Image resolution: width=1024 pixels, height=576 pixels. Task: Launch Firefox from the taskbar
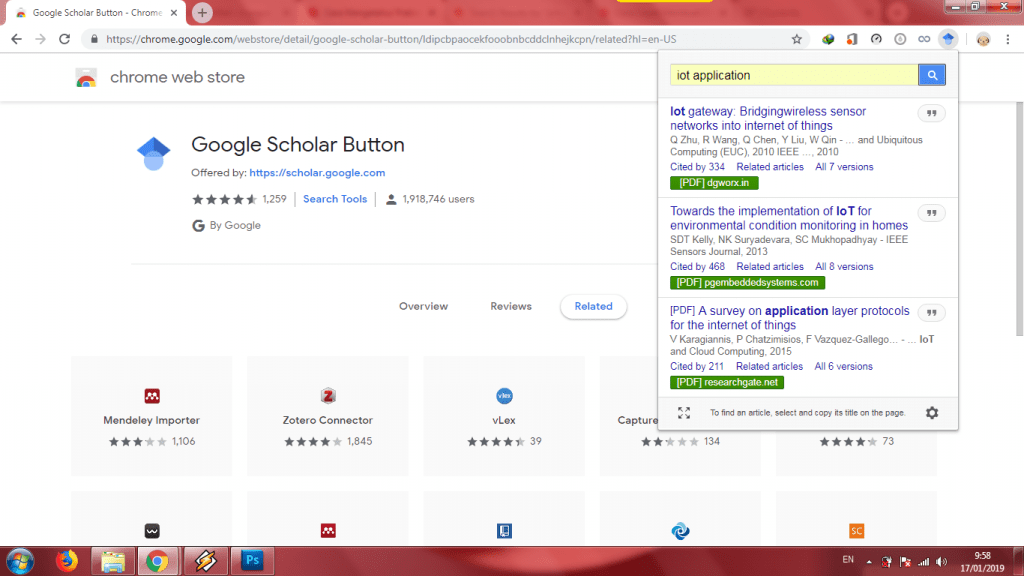(x=67, y=561)
